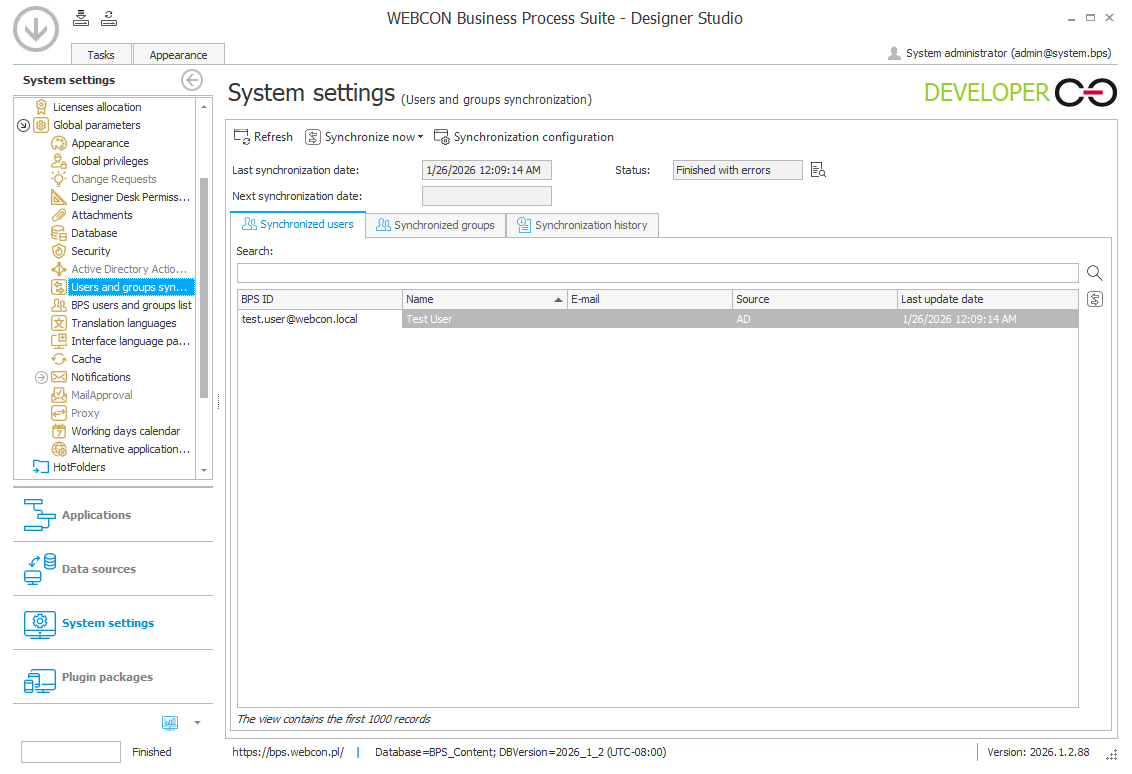Image resolution: width=1132 pixels, height=774 pixels.
Task: Click the second import icon in title bar
Action: [109, 18]
